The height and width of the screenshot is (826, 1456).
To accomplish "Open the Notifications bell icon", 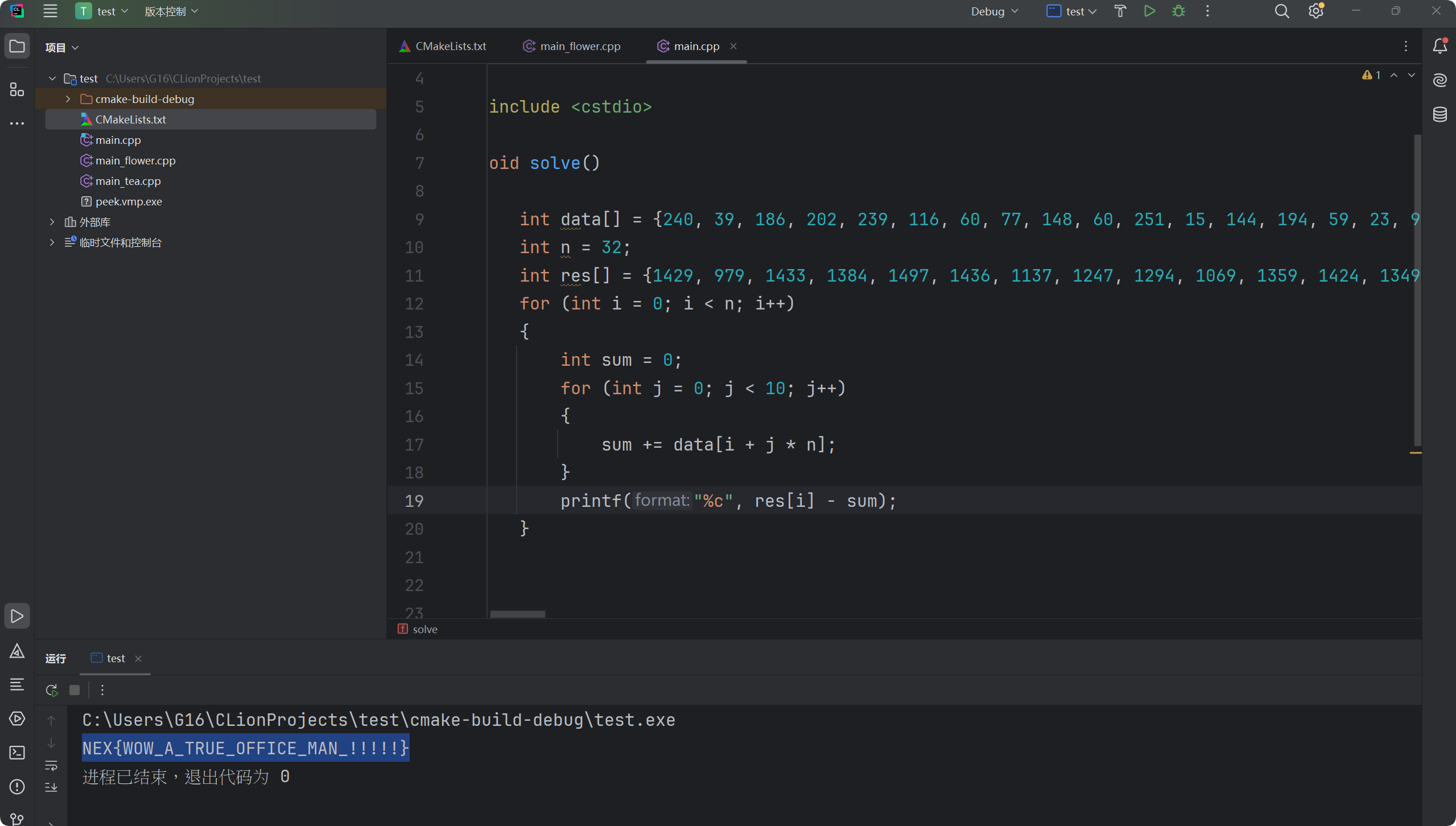I will pyautogui.click(x=1439, y=46).
